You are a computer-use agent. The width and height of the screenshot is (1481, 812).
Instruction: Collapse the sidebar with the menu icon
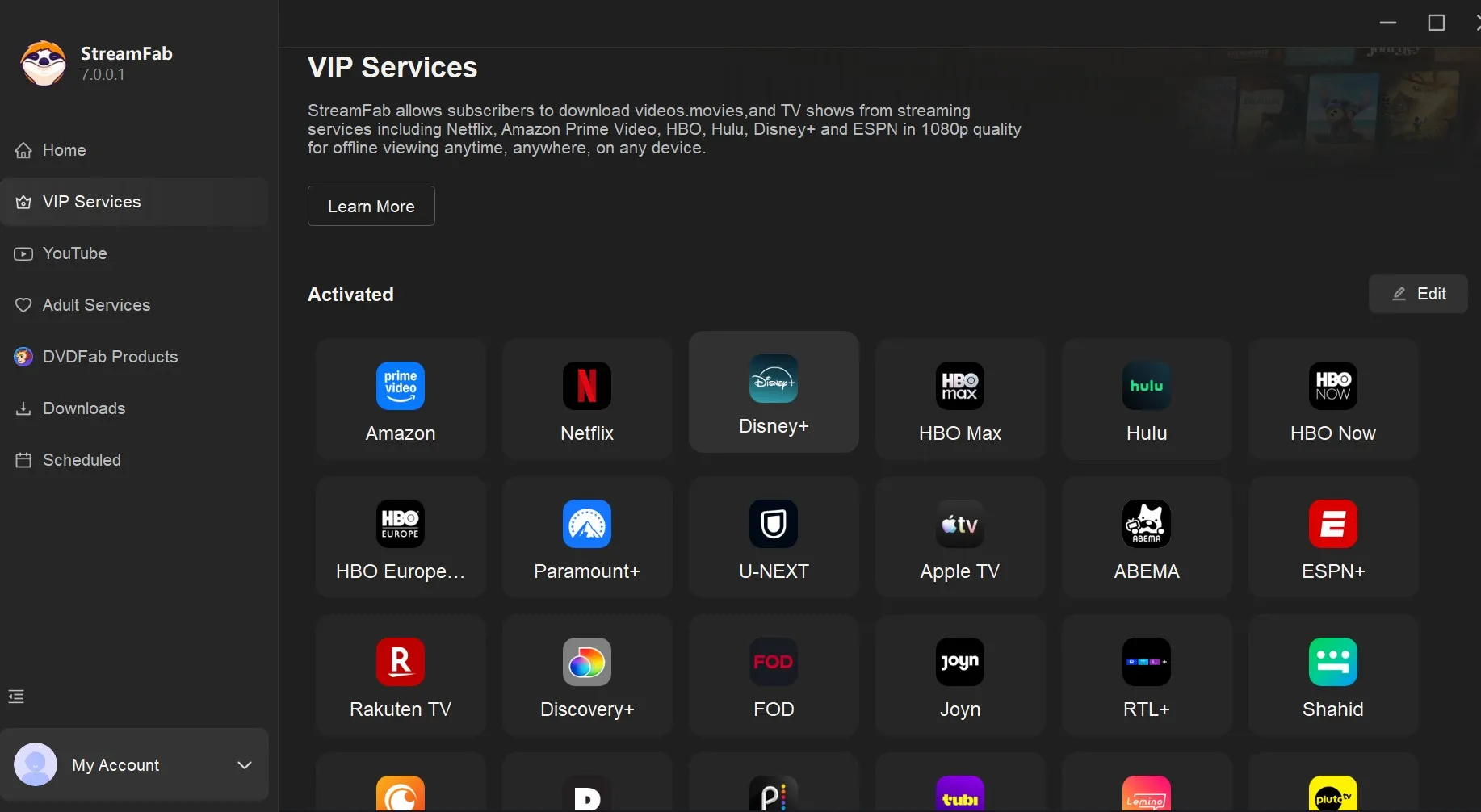tap(16, 697)
